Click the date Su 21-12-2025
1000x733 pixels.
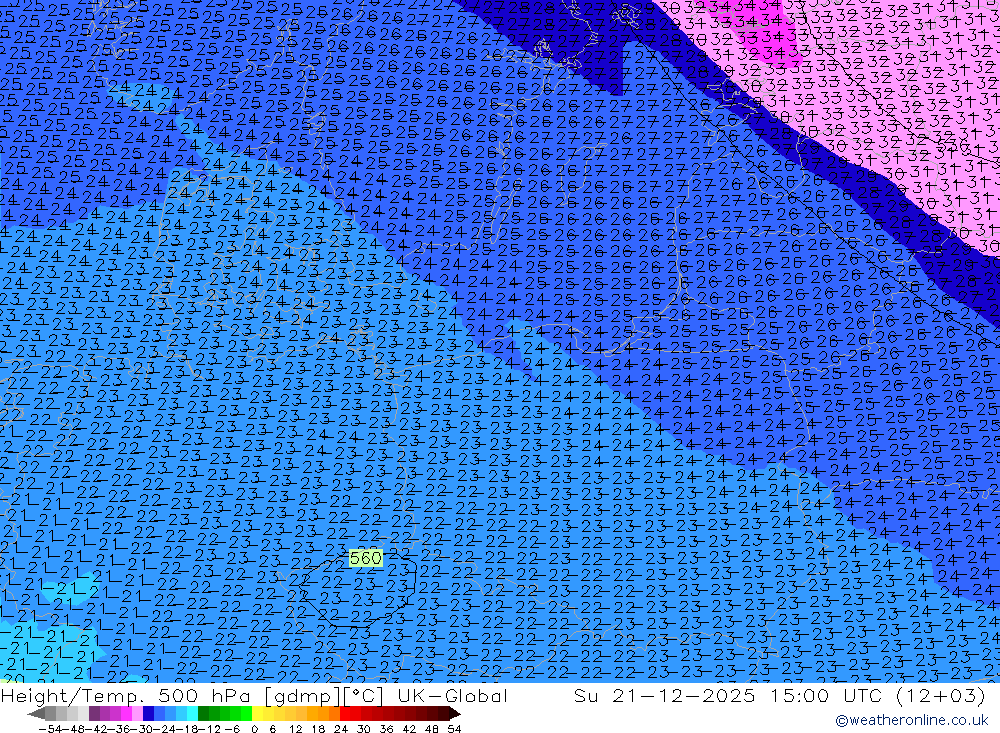(665, 695)
